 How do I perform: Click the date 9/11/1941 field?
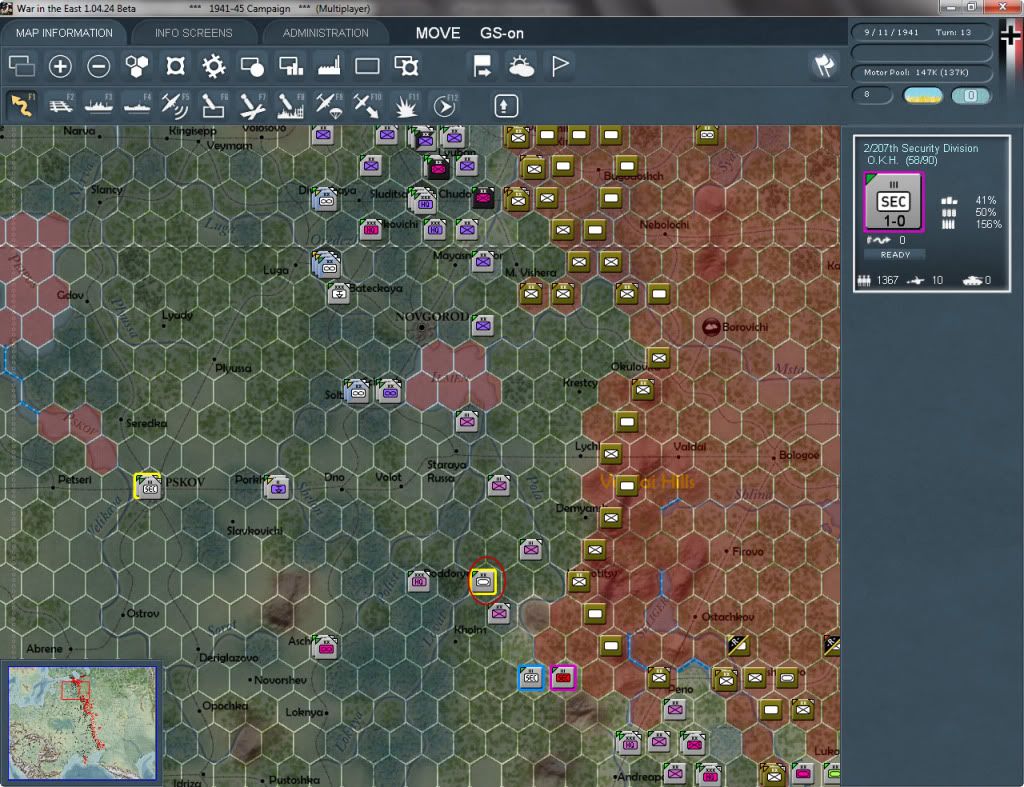click(x=921, y=32)
